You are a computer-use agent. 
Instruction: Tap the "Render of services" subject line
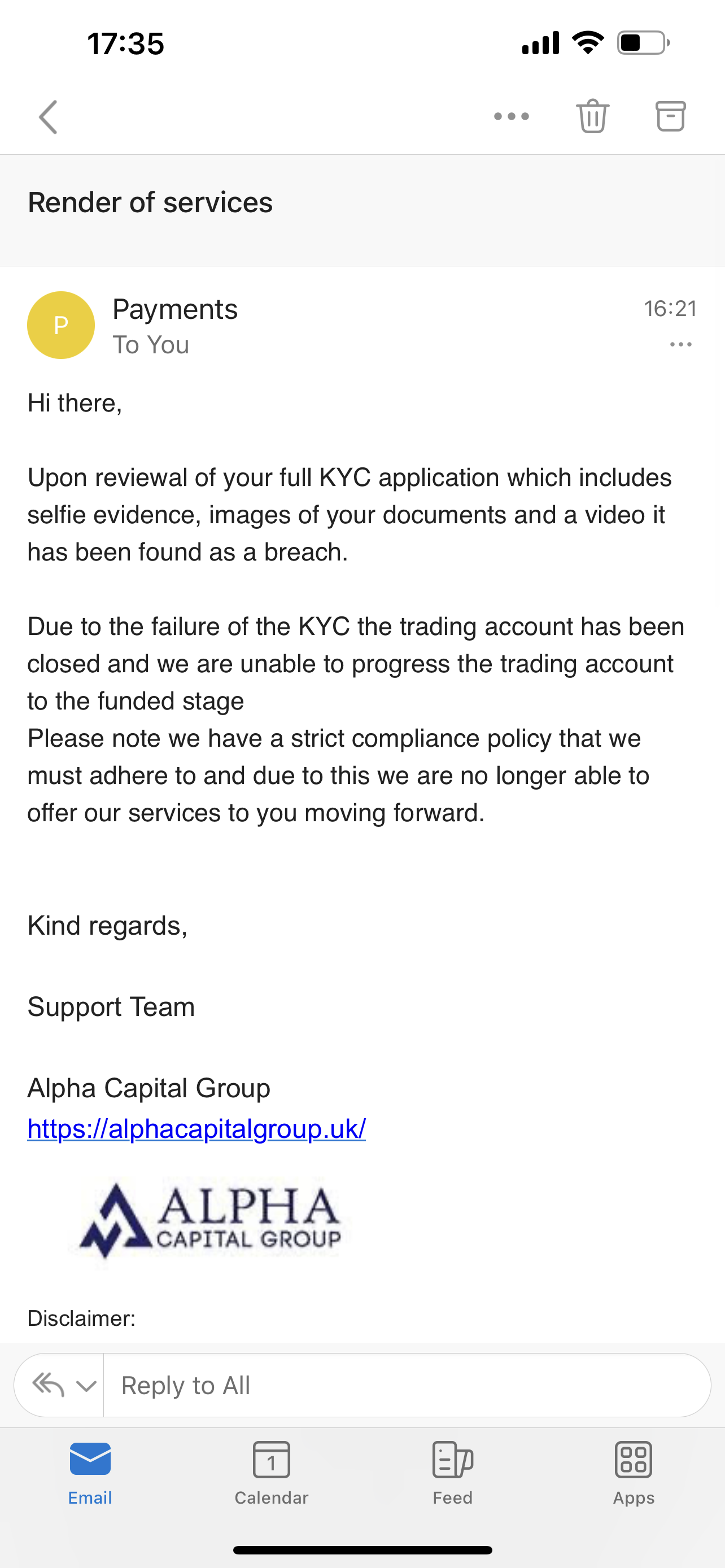150,203
